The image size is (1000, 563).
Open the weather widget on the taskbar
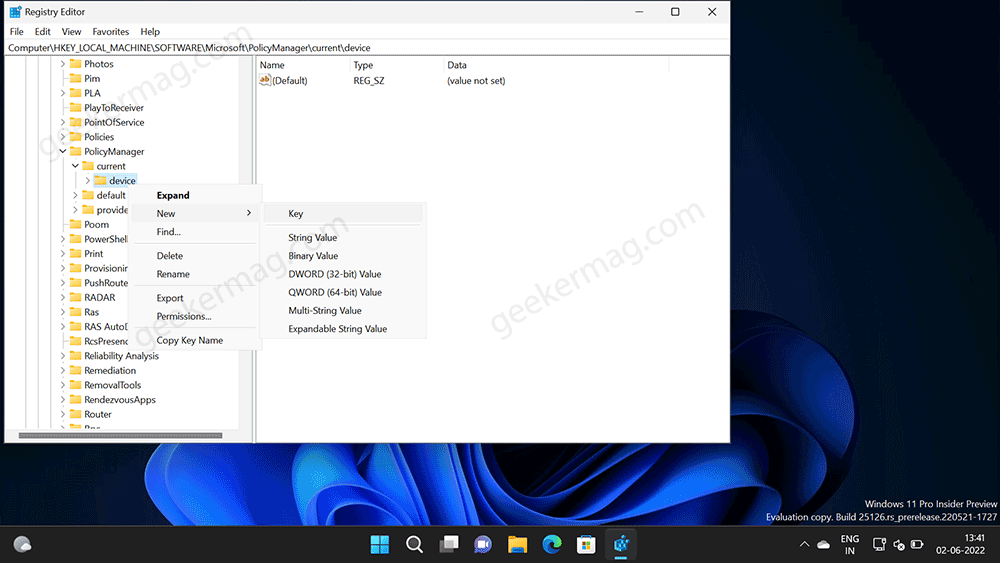click(22, 545)
